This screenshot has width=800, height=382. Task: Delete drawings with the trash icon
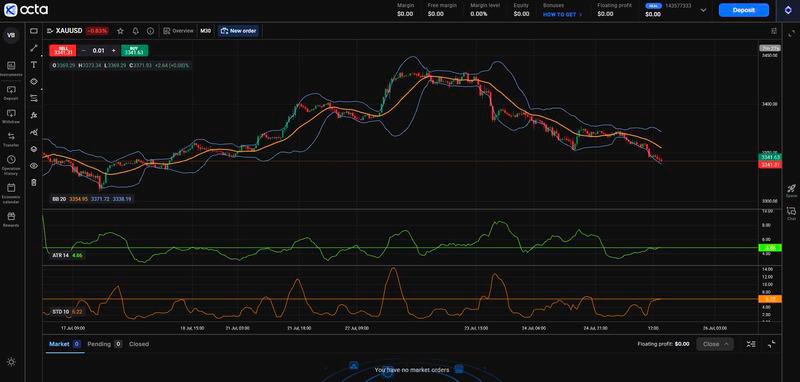point(34,183)
